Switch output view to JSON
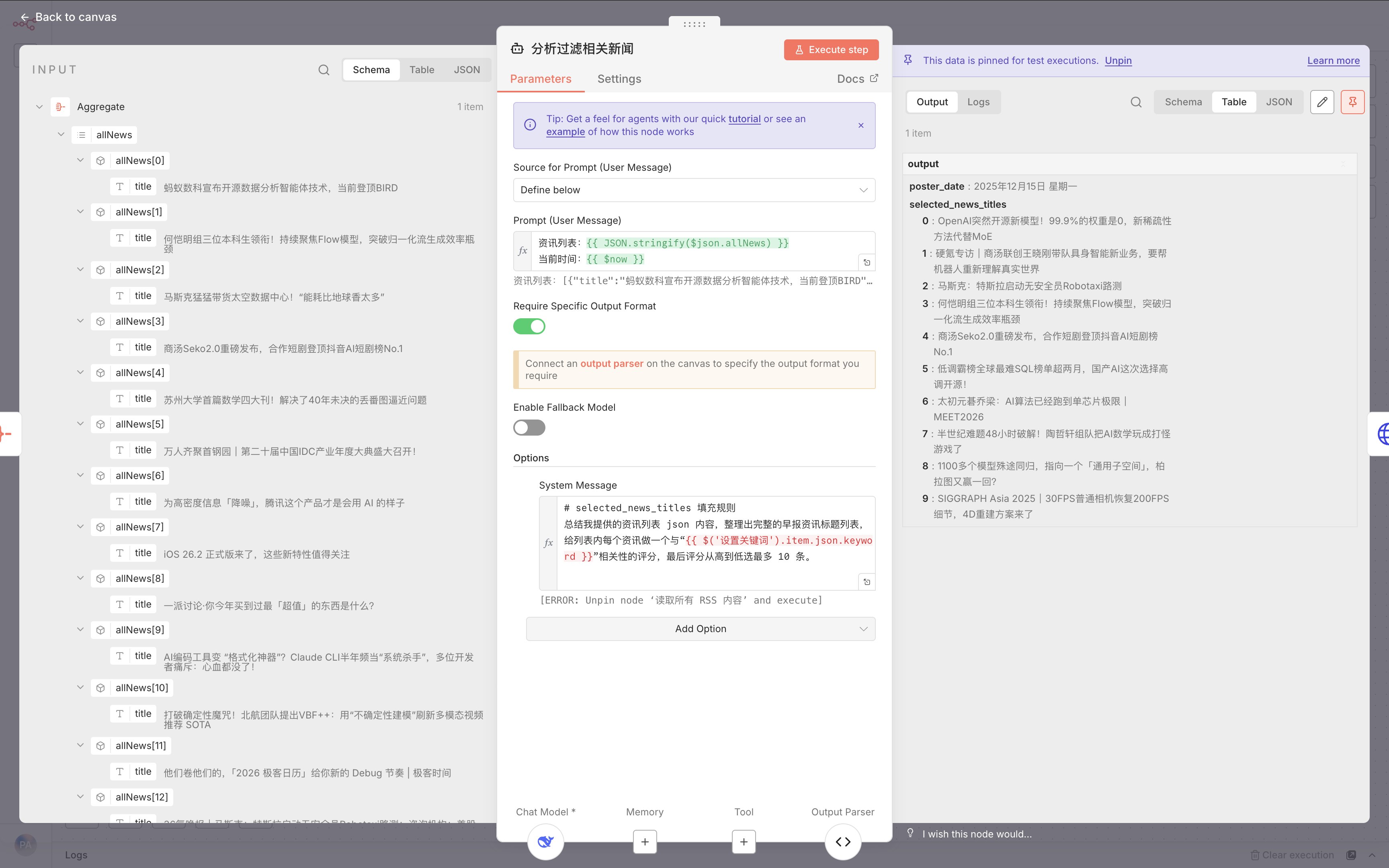Image resolution: width=1389 pixels, height=868 pixels. click(x=1279, y=102)
